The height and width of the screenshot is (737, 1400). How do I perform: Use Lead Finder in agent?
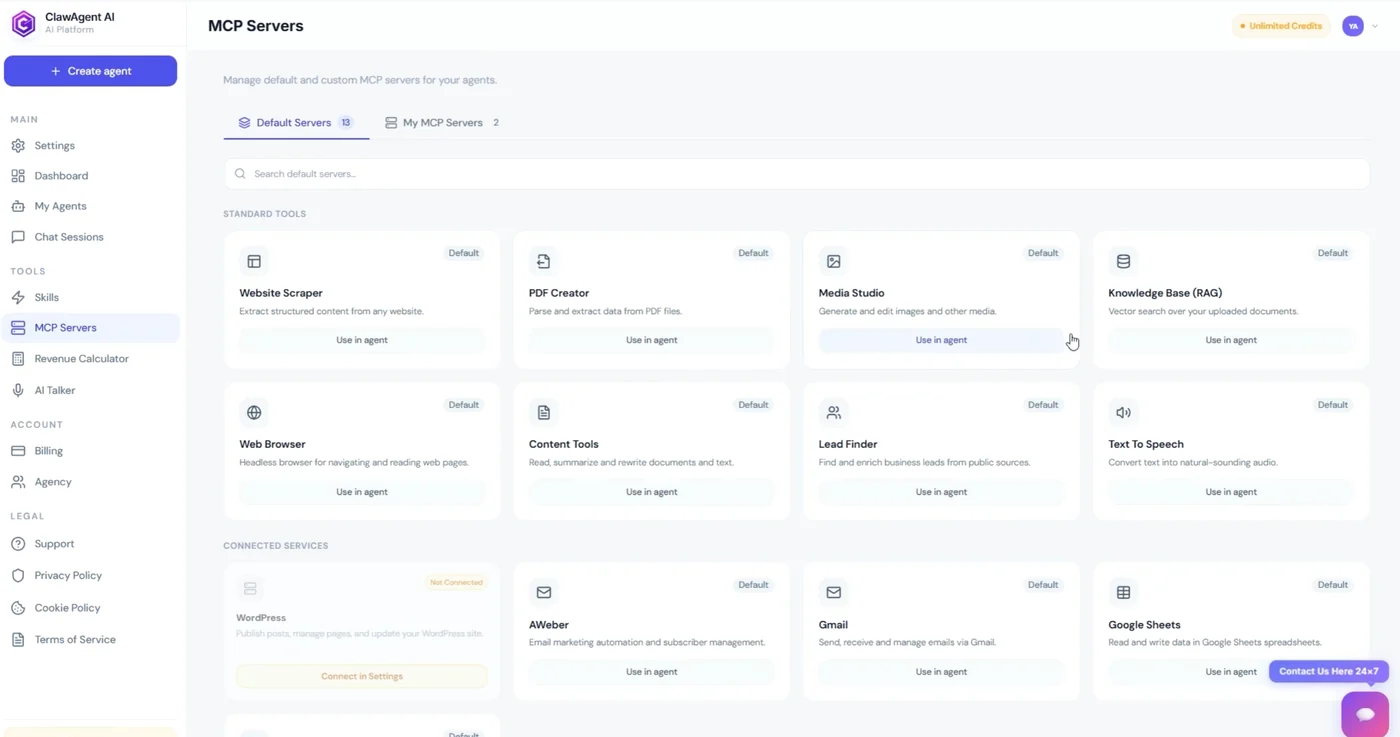pos(941,492)
